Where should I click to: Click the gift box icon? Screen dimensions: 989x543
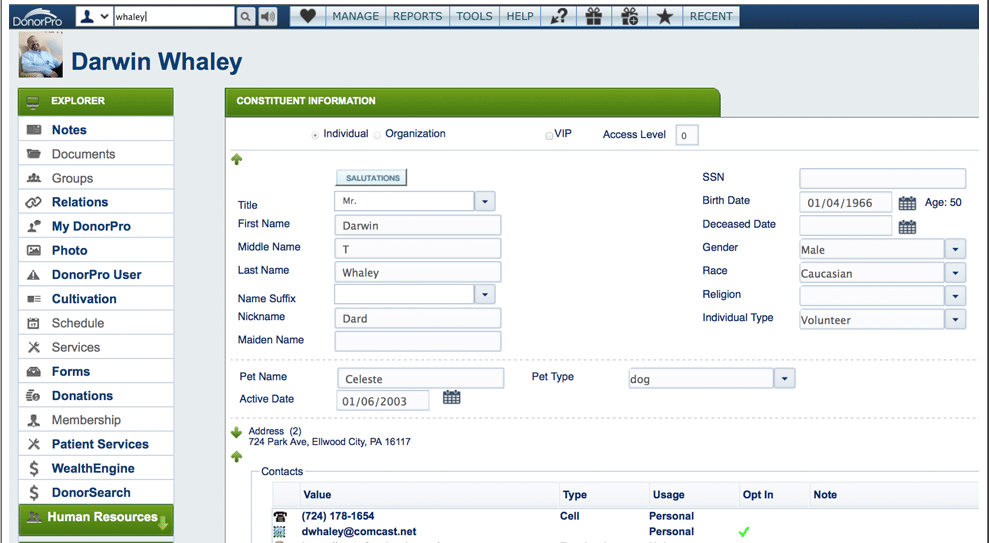point(594,16)
